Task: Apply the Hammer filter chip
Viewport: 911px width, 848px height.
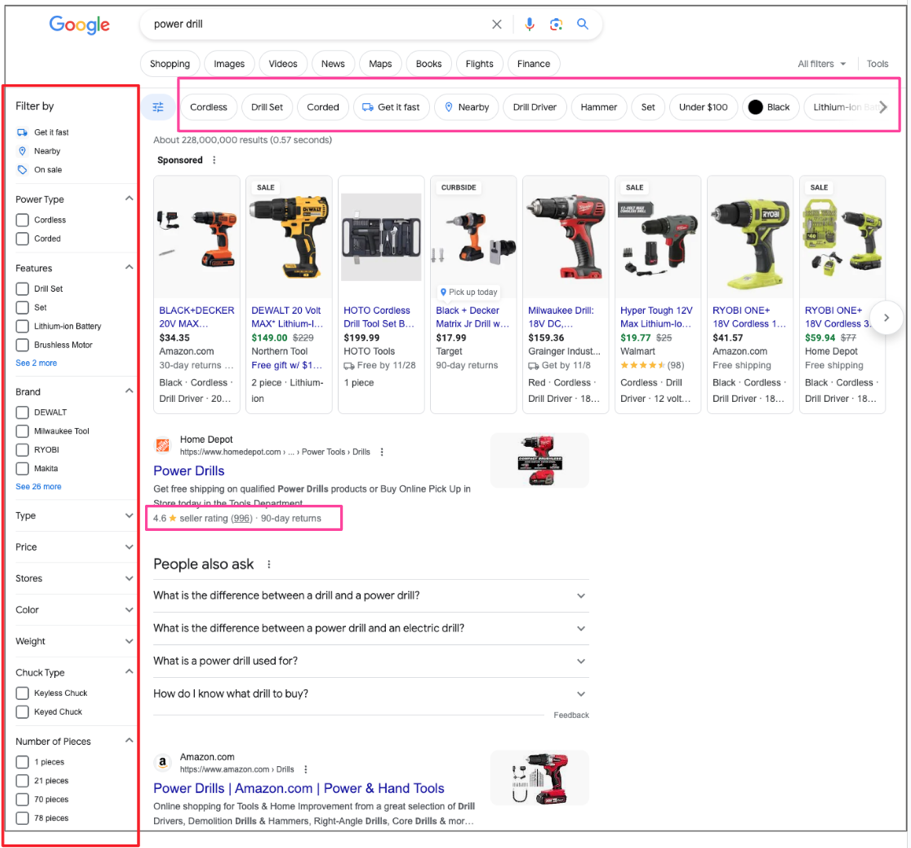Action: (598, 107)
